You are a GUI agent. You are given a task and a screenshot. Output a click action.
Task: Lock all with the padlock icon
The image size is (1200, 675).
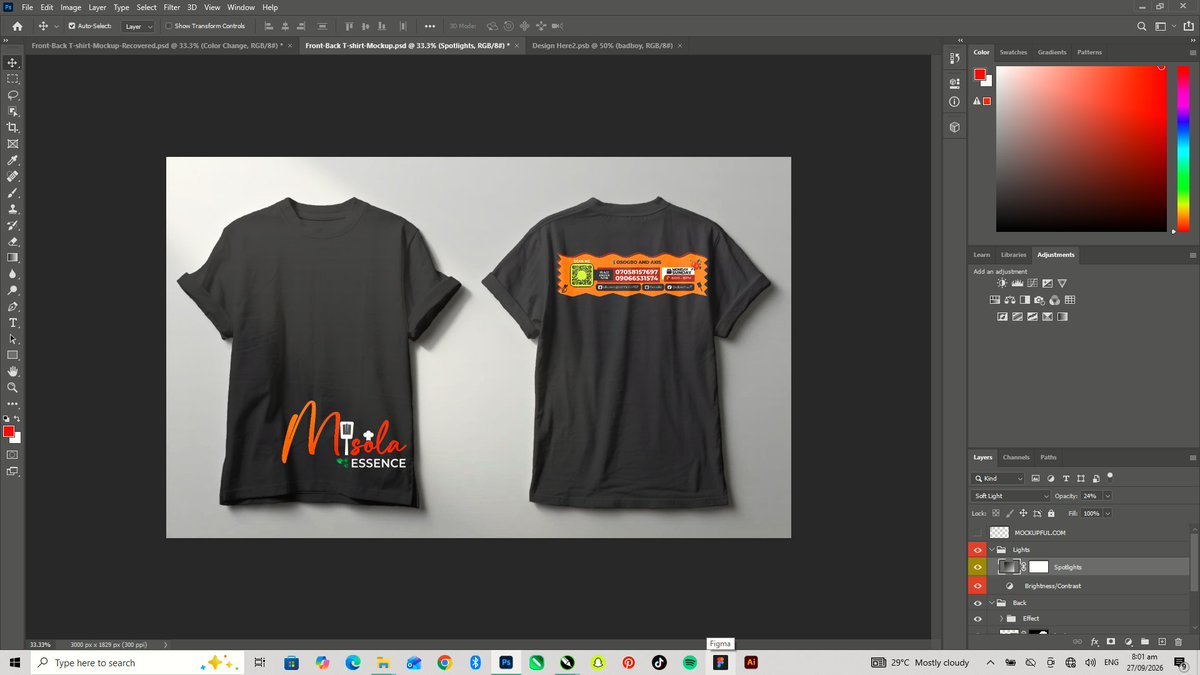(1050, 513)
